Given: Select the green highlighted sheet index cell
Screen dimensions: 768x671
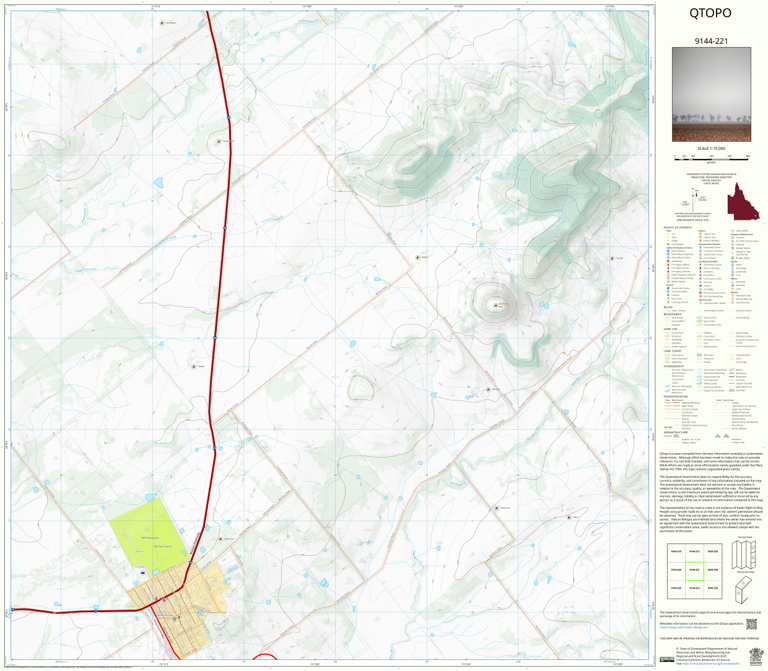Looking at the screenshot, I should click(x=694, y=570).
